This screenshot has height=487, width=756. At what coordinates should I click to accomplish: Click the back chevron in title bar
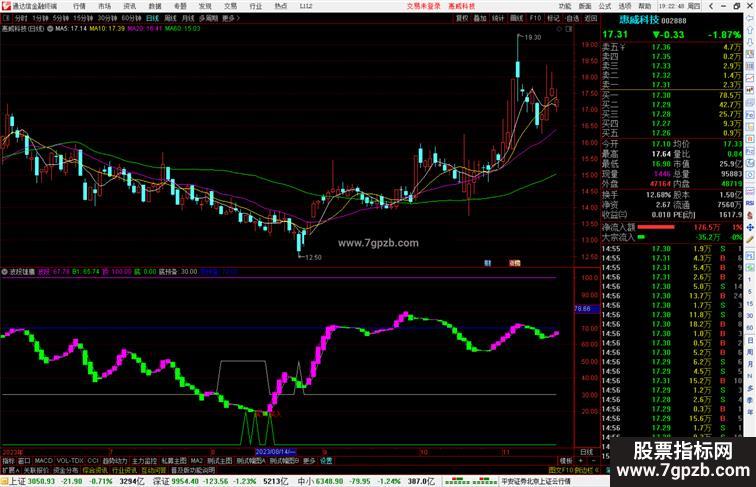[711, 6]
